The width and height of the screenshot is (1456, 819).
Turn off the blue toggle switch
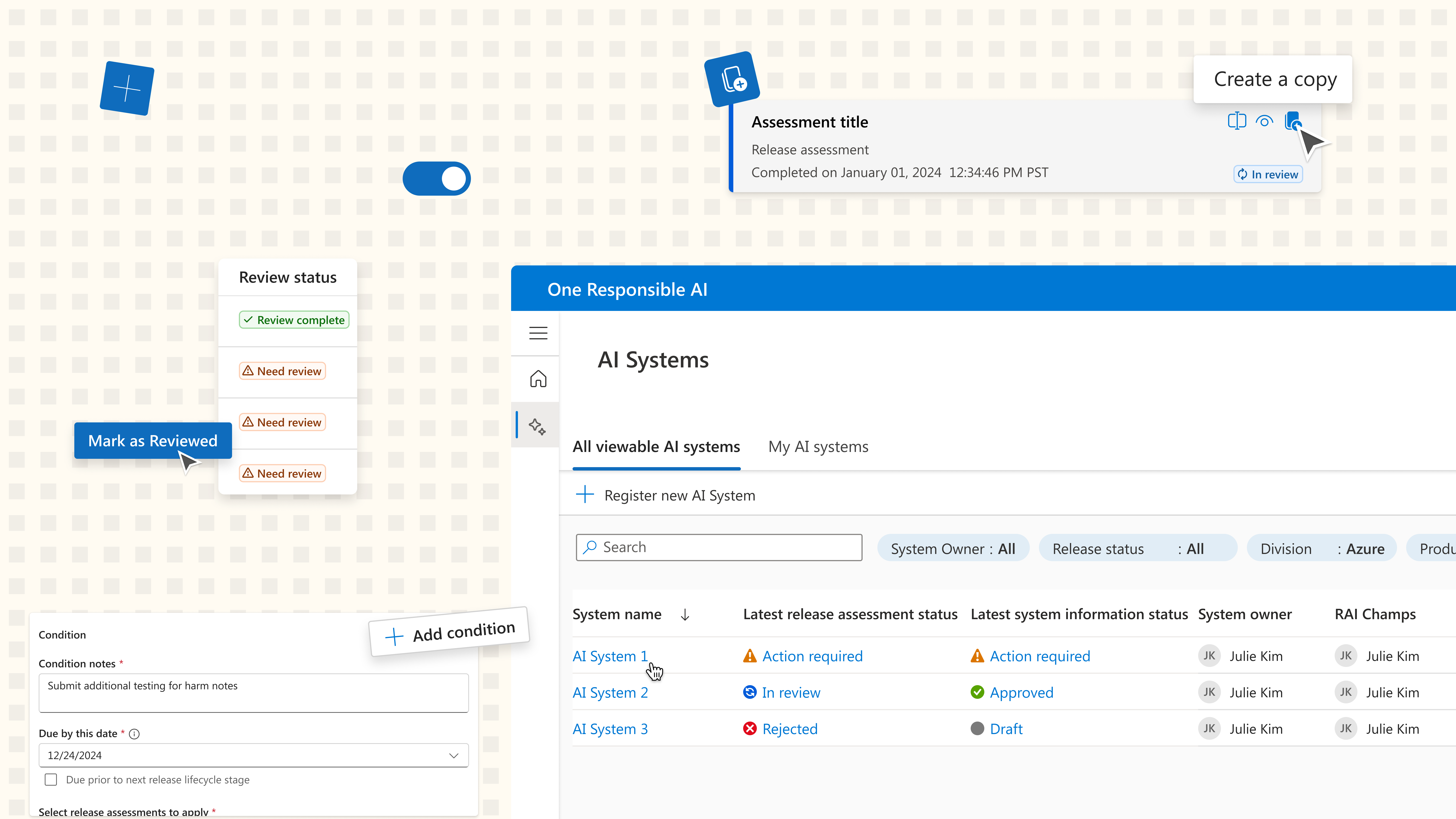[x=436, y=179]
